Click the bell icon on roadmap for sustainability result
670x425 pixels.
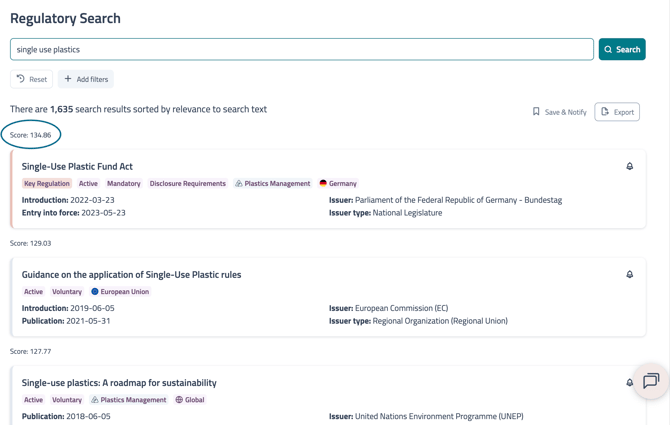pyautogui.click(x=629, y=383)
